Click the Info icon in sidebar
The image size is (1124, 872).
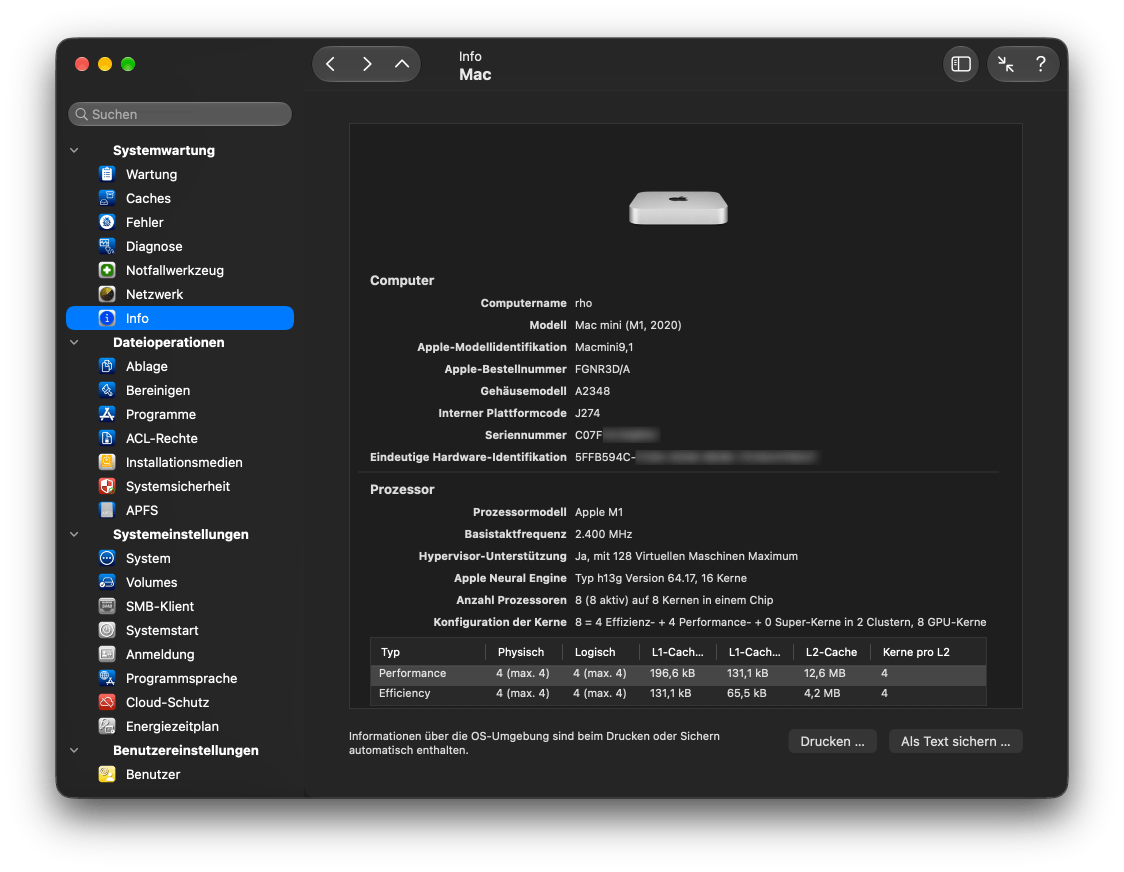107,318
